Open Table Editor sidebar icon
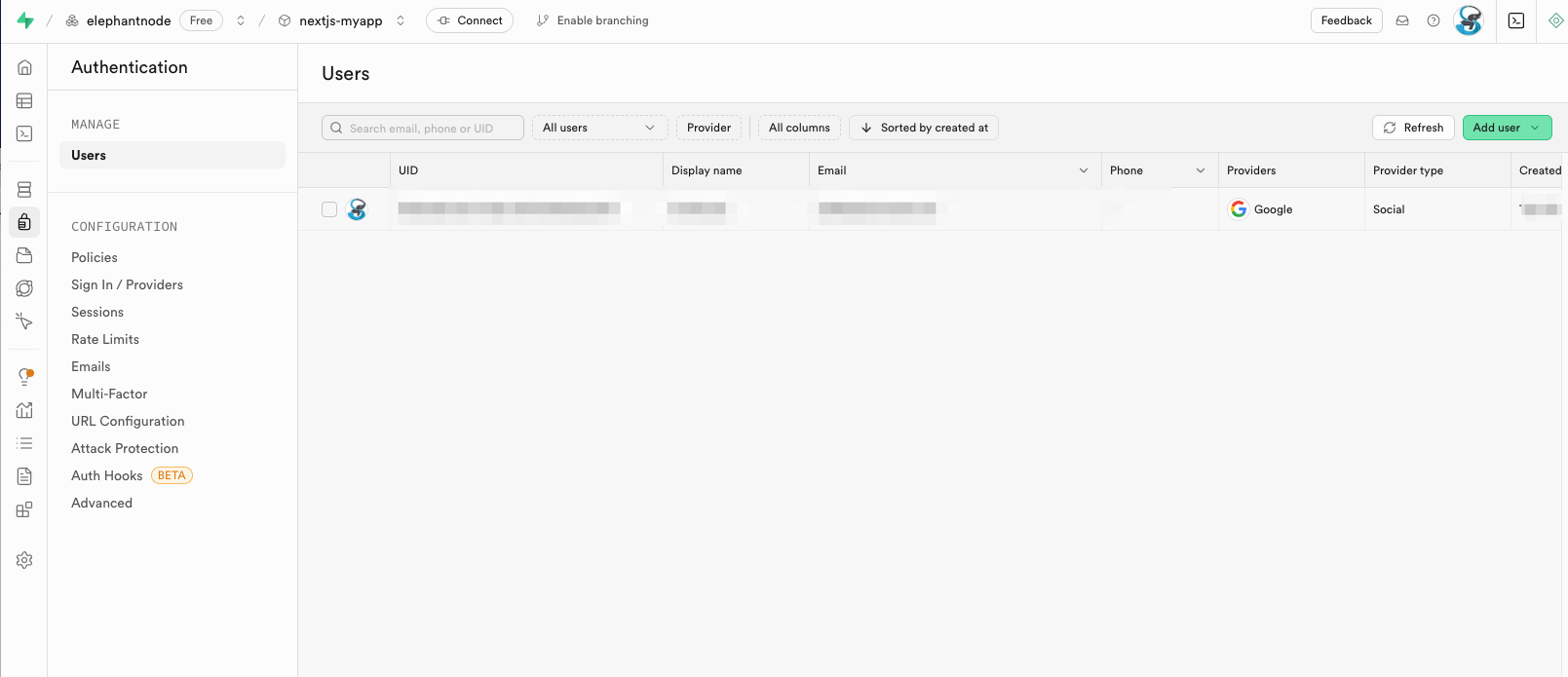This screenshot has width=1568, height=677. (x=24, y=100)
